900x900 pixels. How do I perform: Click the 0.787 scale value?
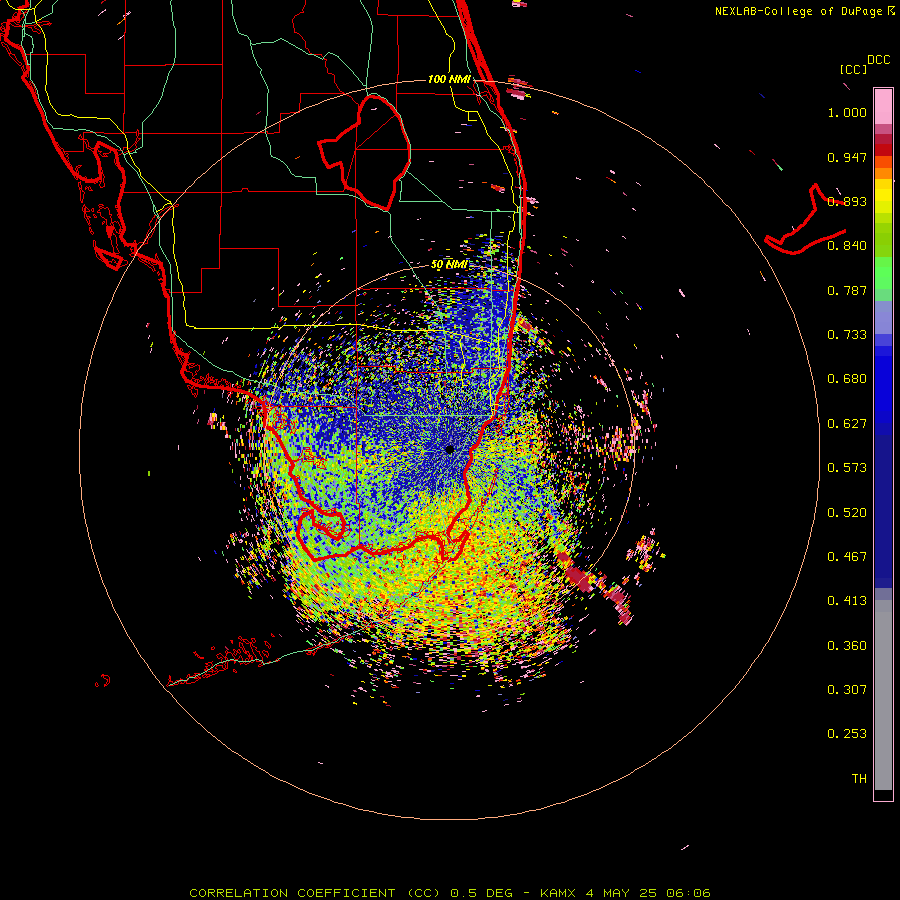[847, 290]
